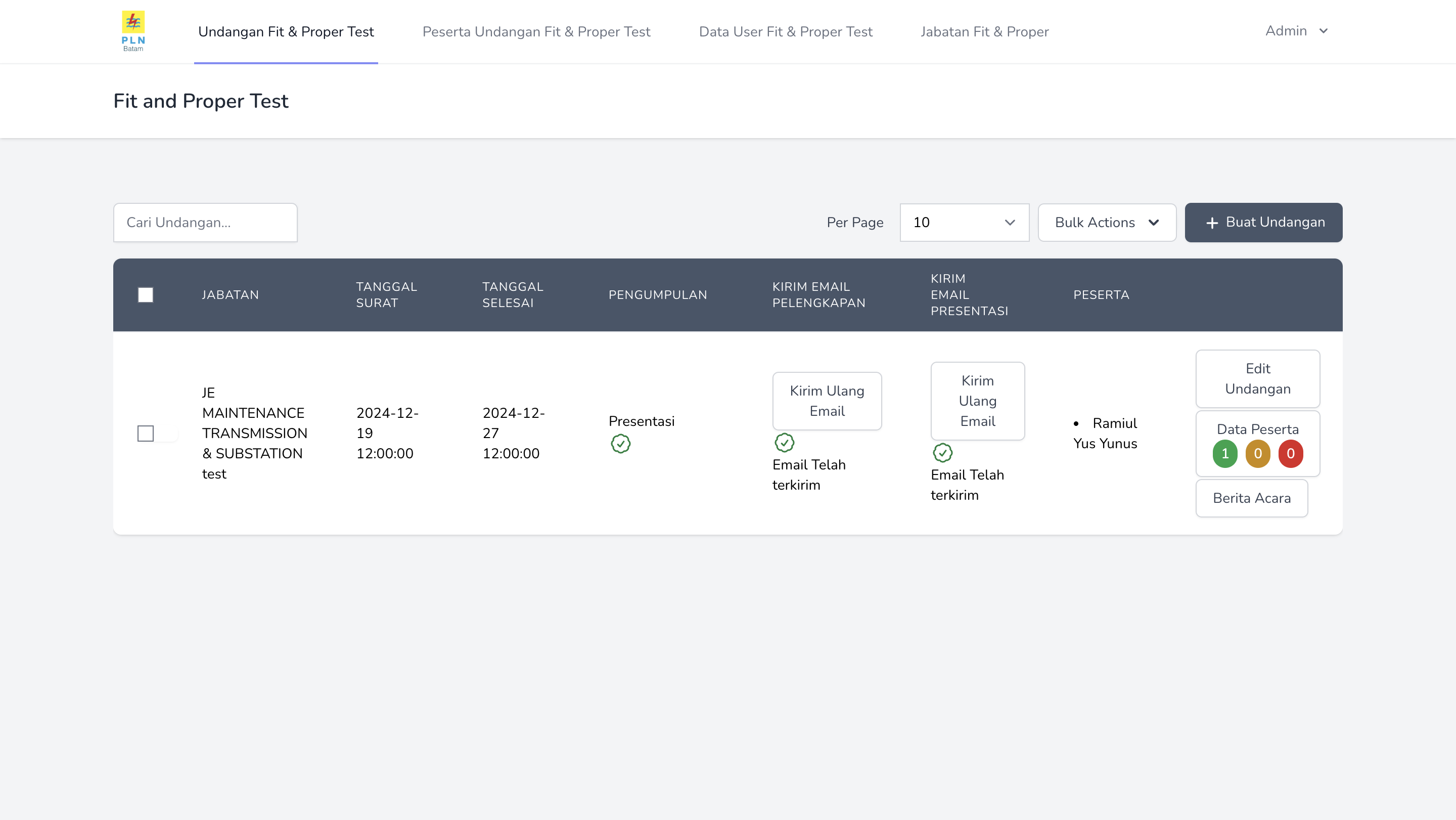Screen dimensions: 1456x820
Task: Click the green checkmark under Presentasi
Action: [621, 444]
